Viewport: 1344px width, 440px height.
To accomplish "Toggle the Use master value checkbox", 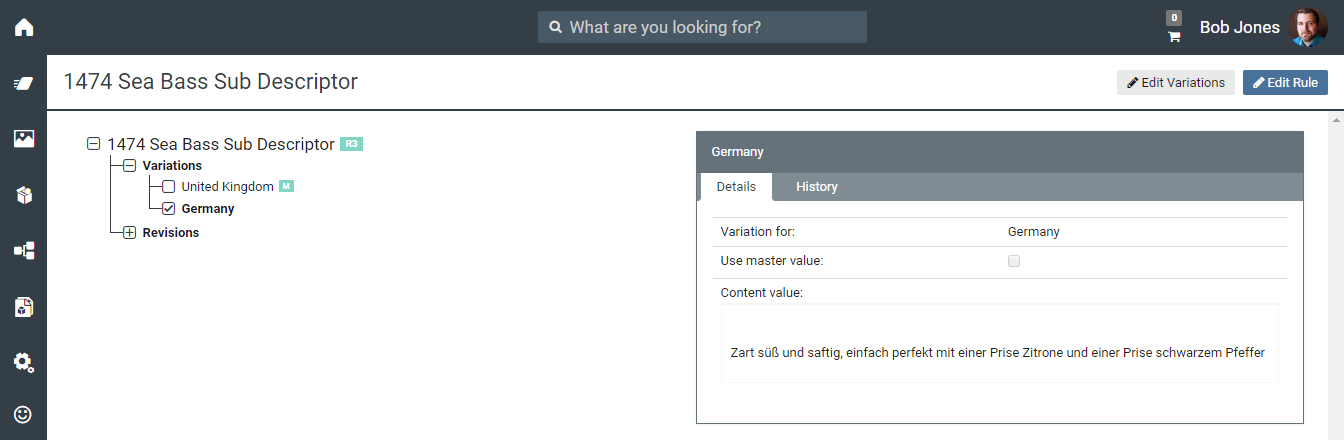I will [1014, 261].
